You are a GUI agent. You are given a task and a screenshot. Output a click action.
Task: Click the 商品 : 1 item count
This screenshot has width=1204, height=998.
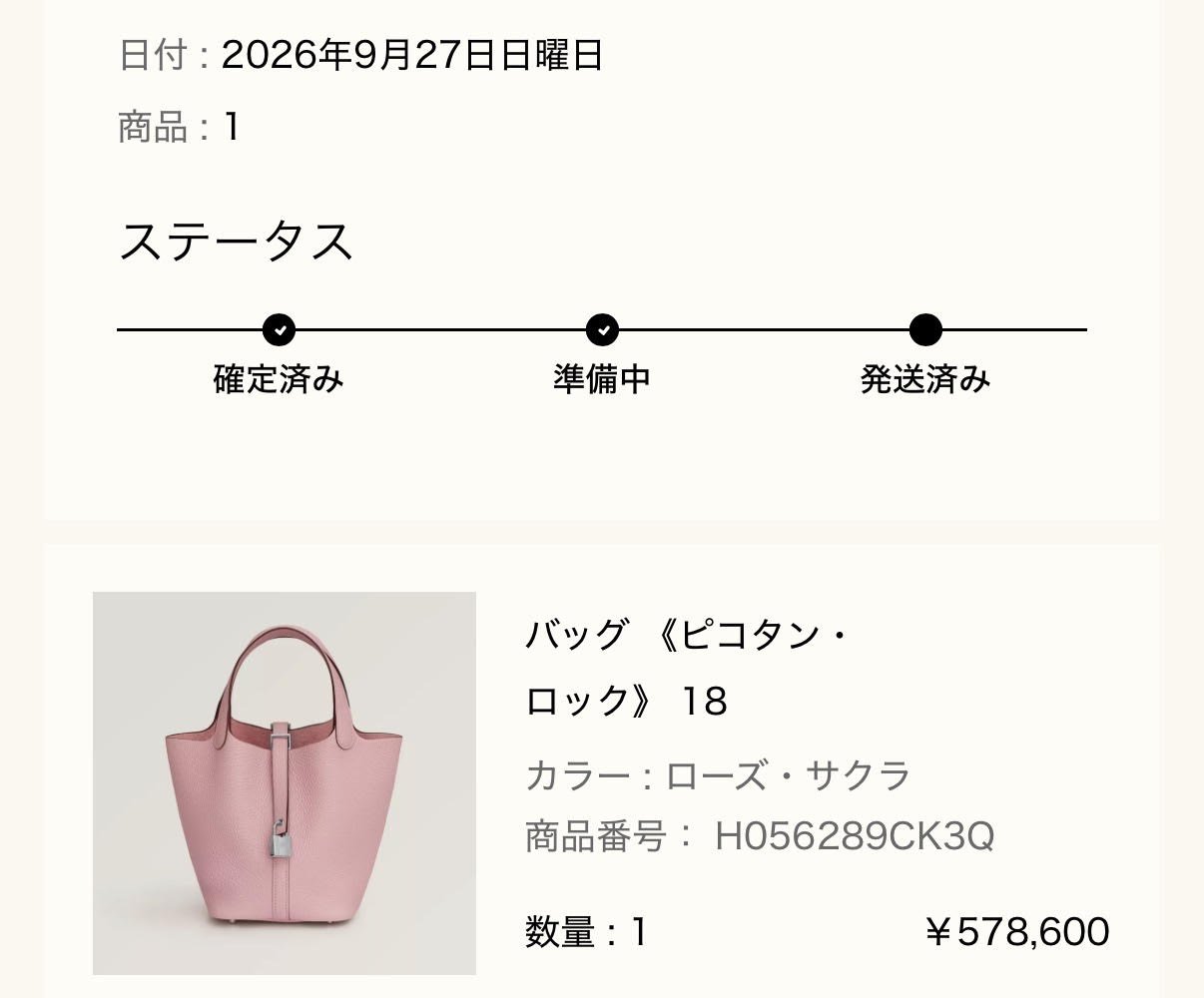point(179,128)
